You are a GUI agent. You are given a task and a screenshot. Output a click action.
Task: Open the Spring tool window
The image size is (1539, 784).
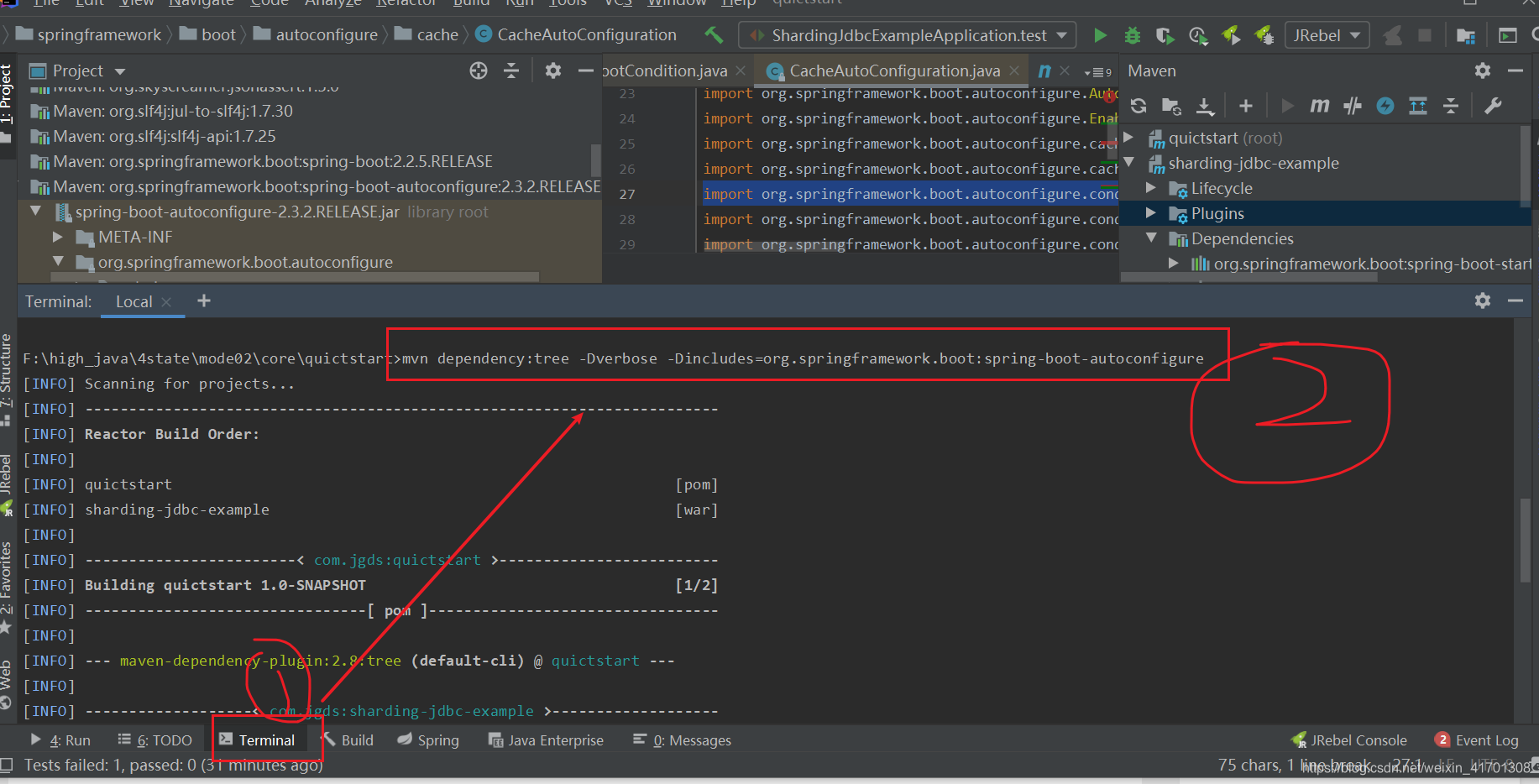[428, 740]
